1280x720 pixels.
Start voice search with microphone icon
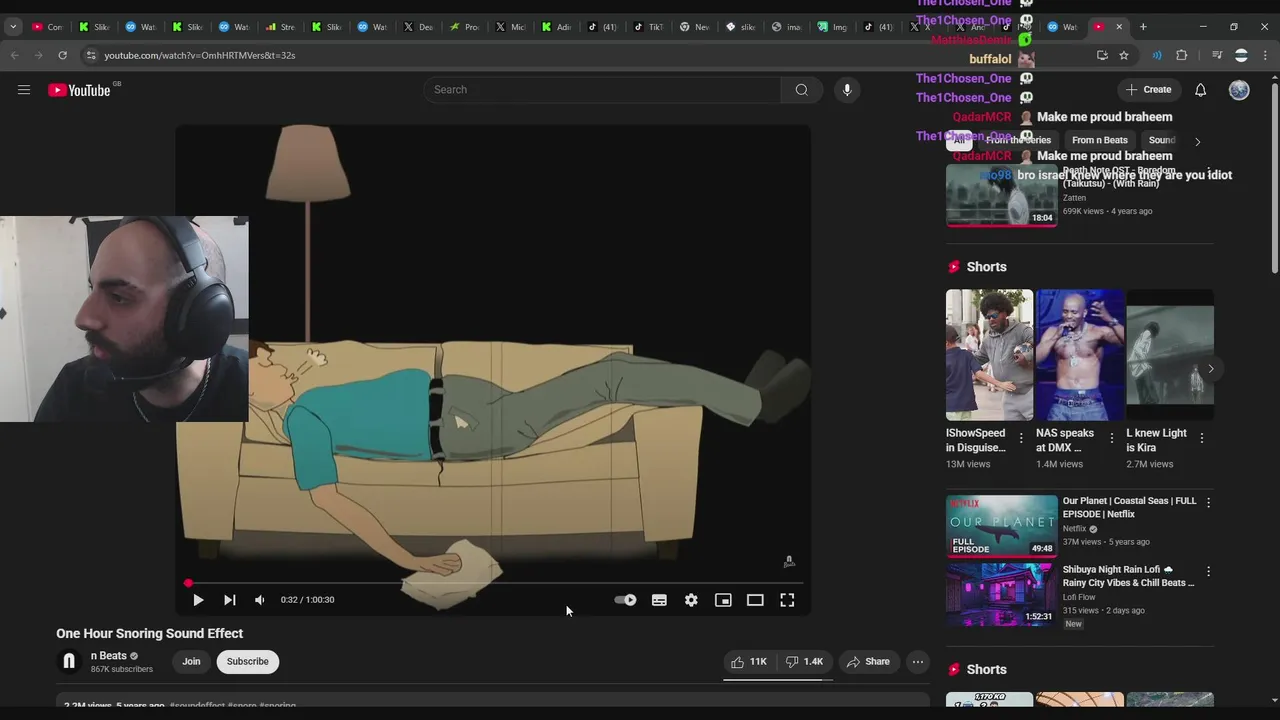tap(847, 90)
